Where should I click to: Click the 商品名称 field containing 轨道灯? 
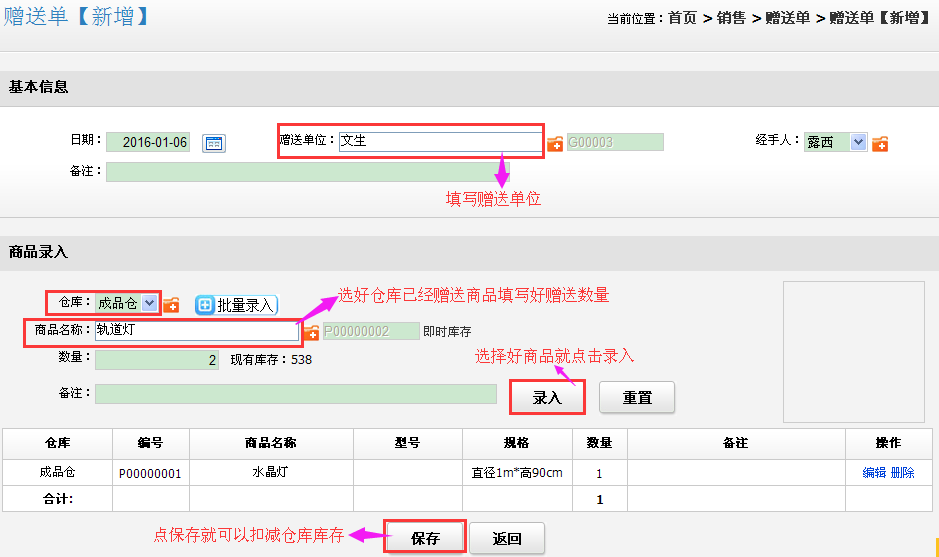pyautogui.click(x=196, y=331)
